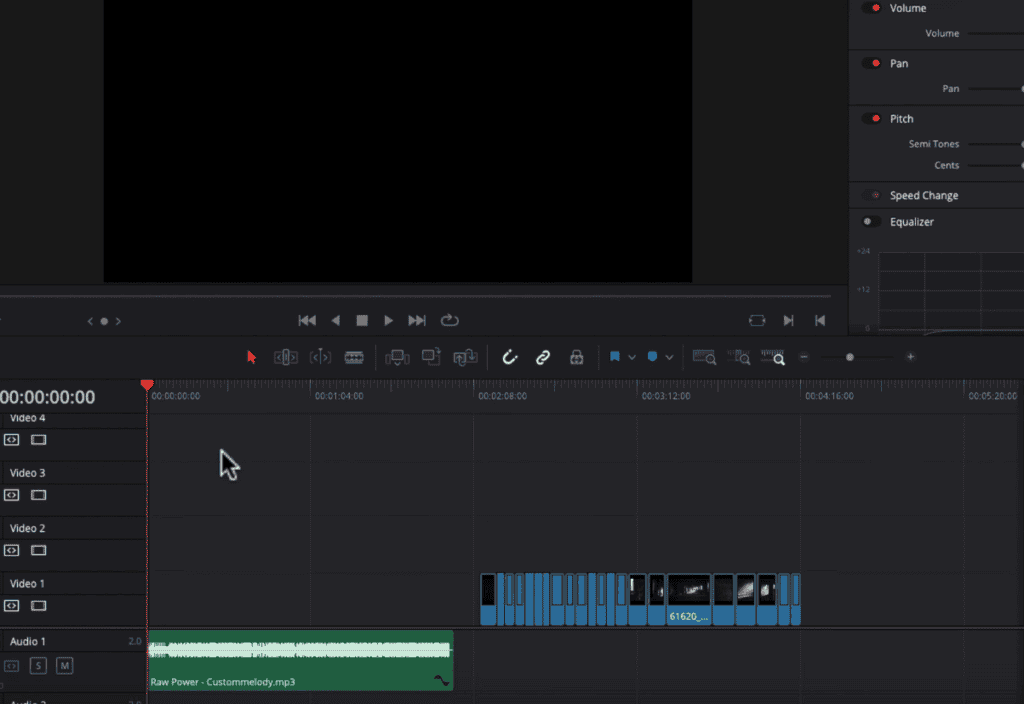The image size is (1024, 704).
Task: Toggle auto select on Video 3 track
Action: pyautogui.click(x=12, y=495)
